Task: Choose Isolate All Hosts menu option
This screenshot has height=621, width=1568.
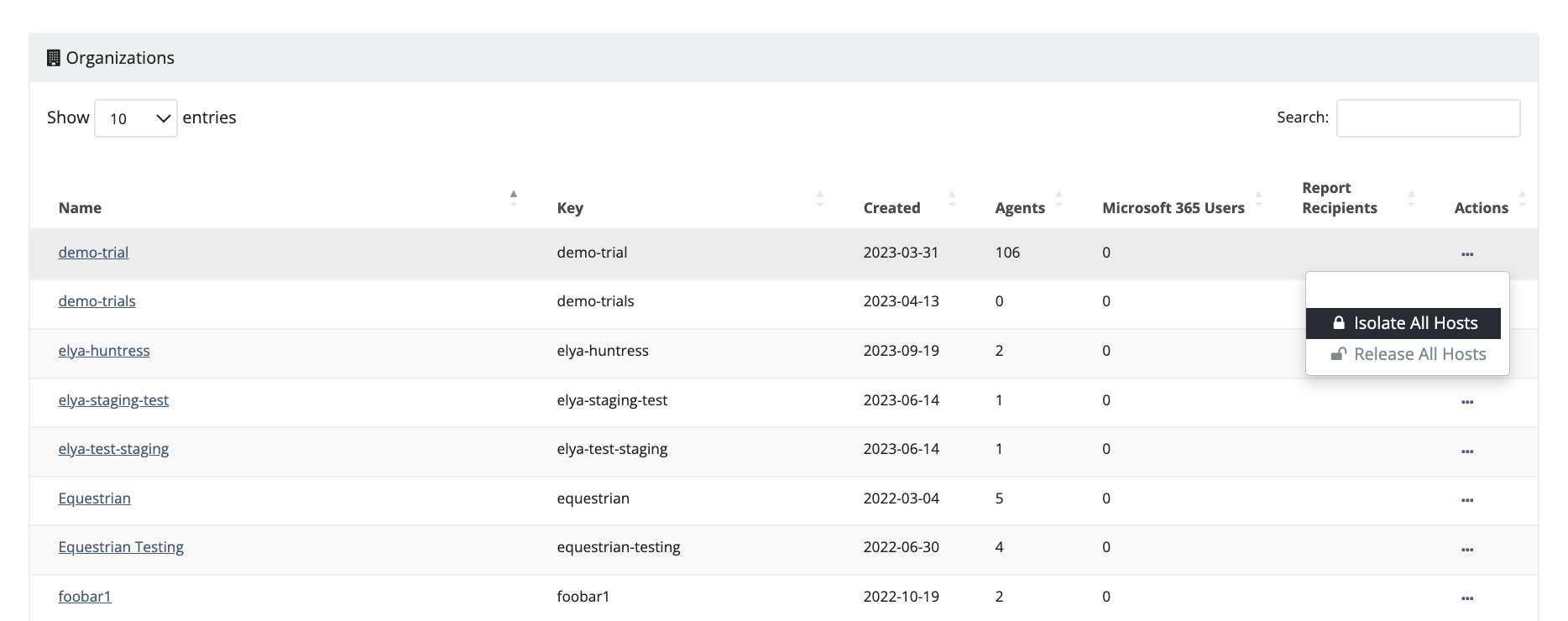Action: 1403,323
